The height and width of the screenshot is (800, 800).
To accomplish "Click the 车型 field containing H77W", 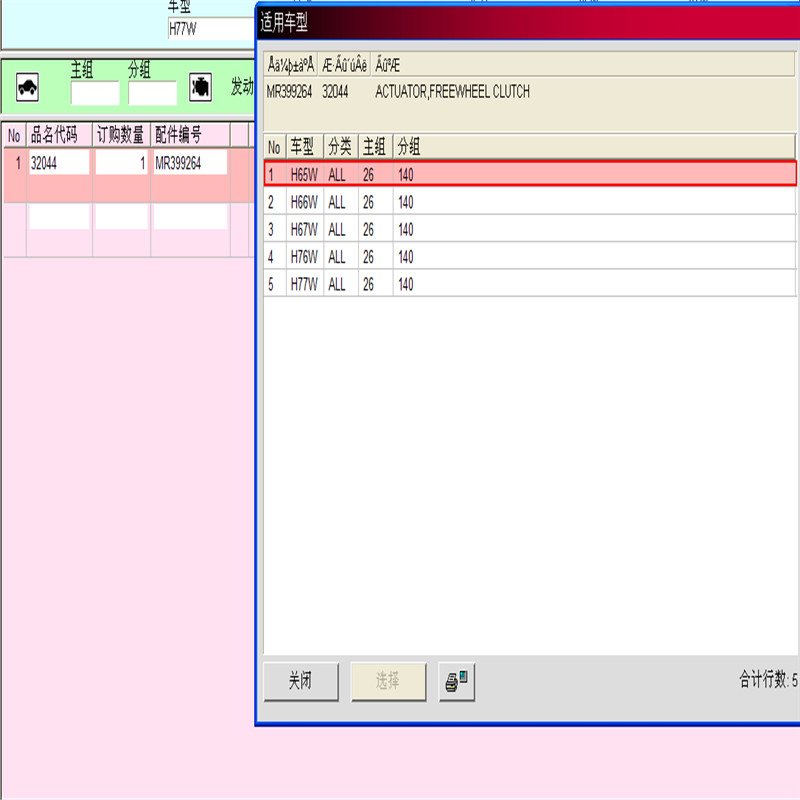I will (211, 29).
